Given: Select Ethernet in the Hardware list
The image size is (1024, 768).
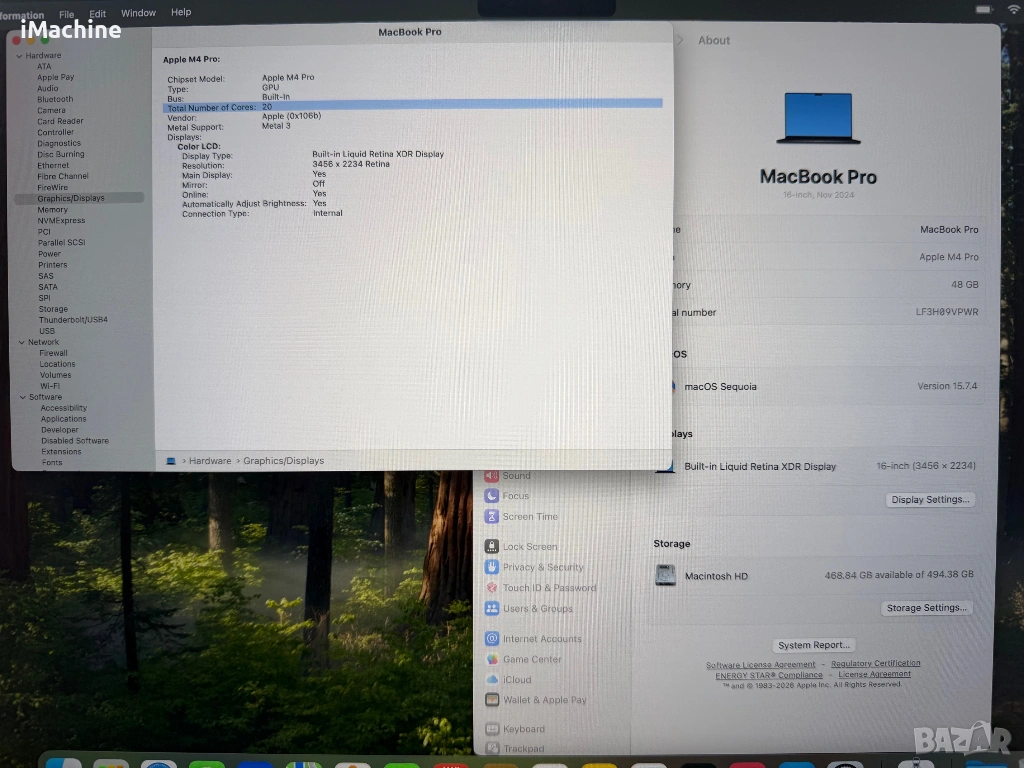Looking at the screenshot, I should click(53, 166).
